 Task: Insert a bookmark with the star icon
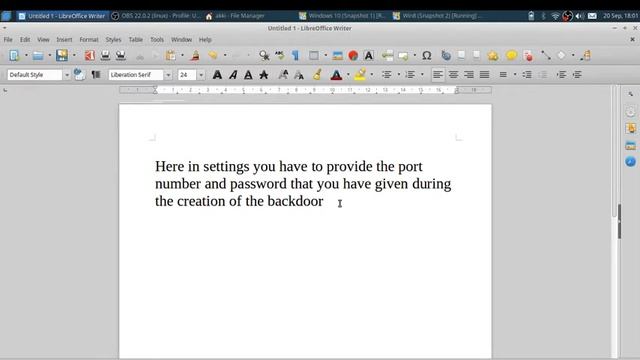(493, 56)
